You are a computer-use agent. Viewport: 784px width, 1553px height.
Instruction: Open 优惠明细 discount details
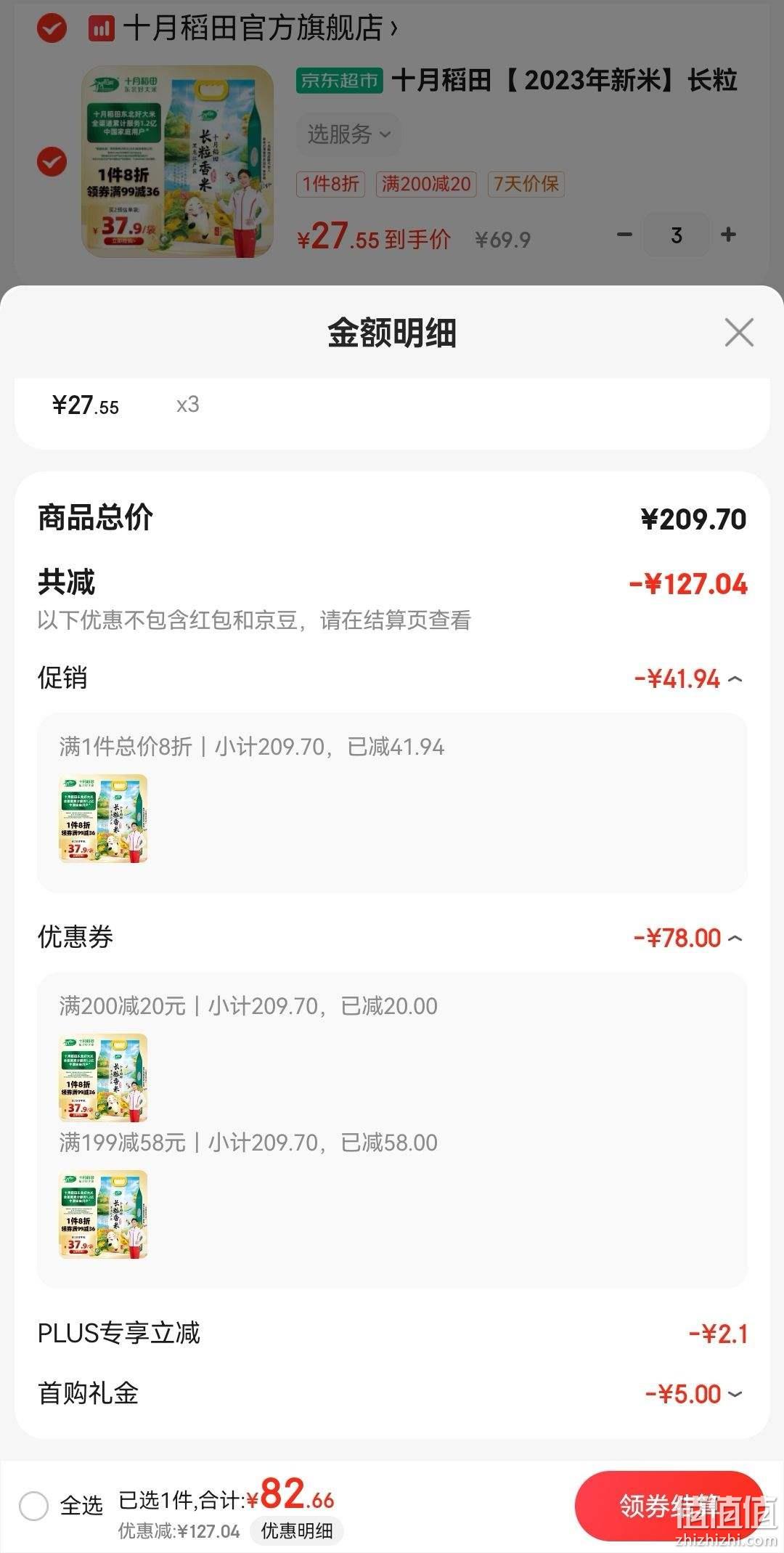(297, 1531)
